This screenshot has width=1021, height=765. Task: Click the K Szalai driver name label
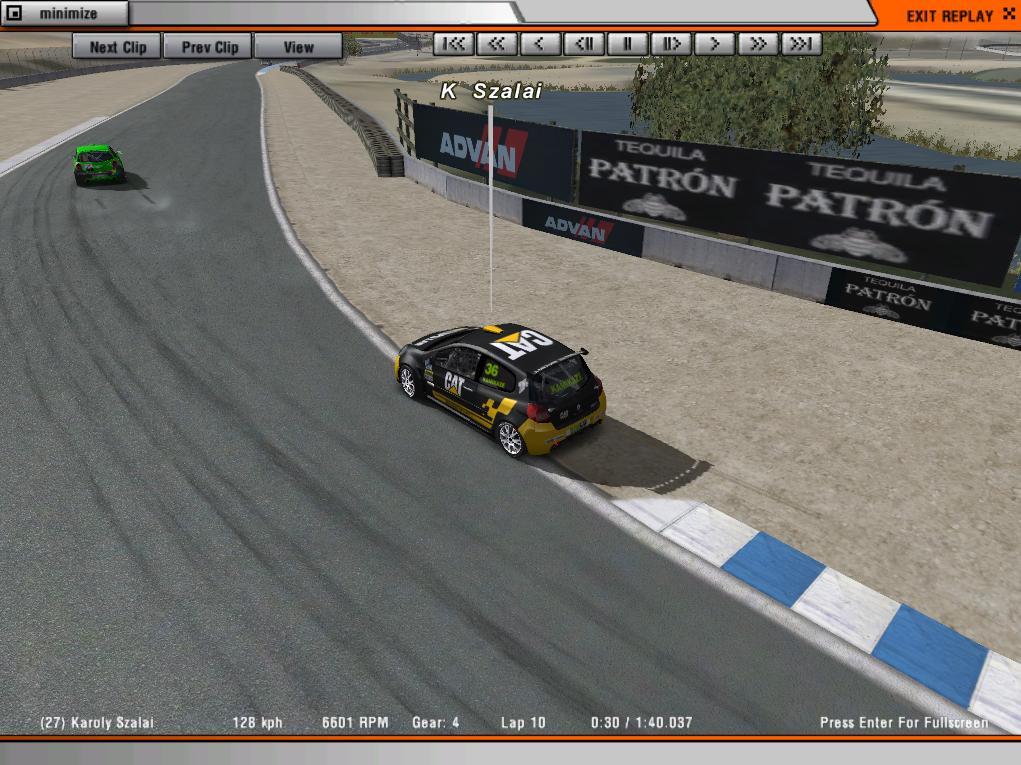tap(491, 91)
